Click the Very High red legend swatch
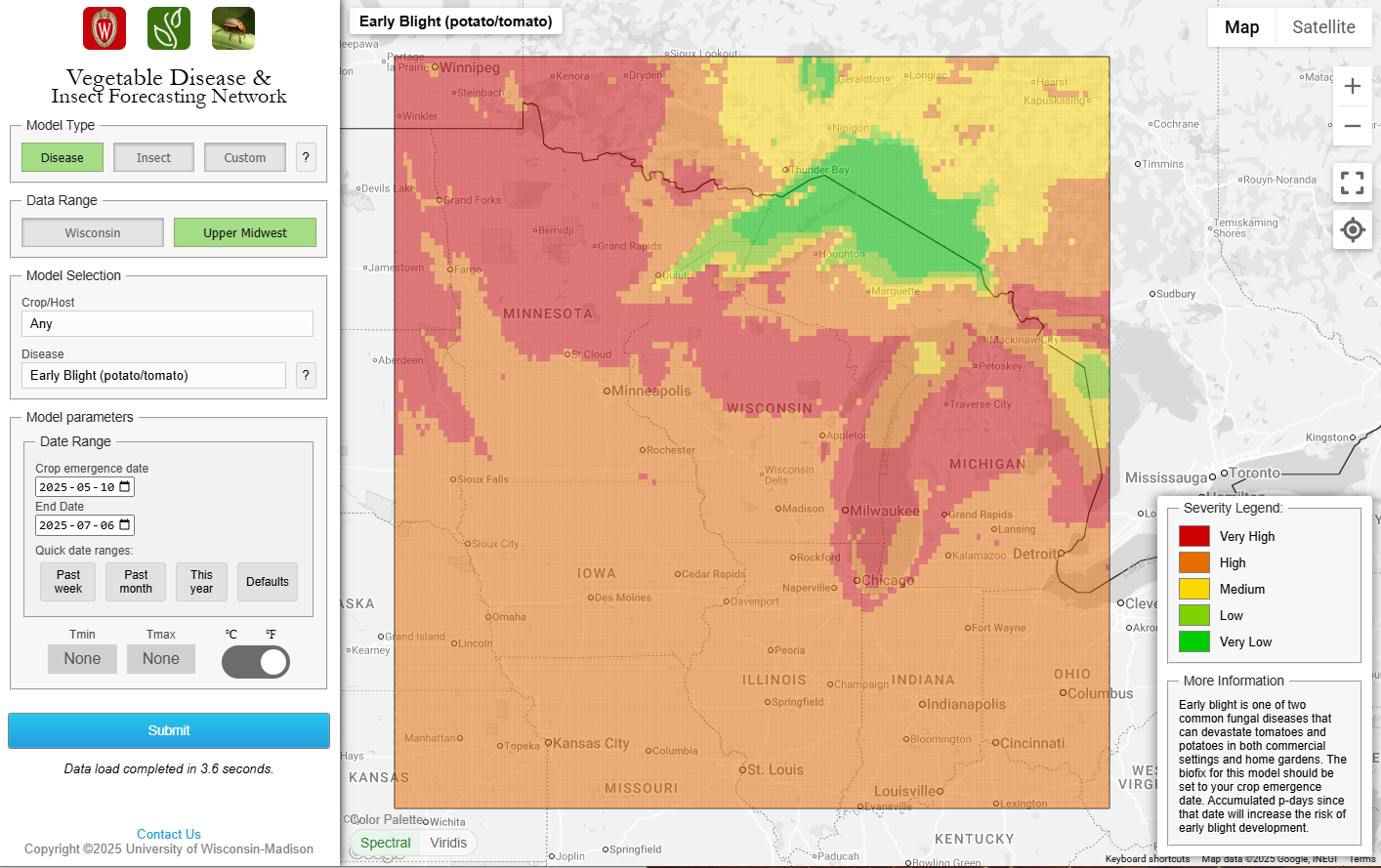The width and height of the screenshot is (1381, 868). pos(1193,536)
